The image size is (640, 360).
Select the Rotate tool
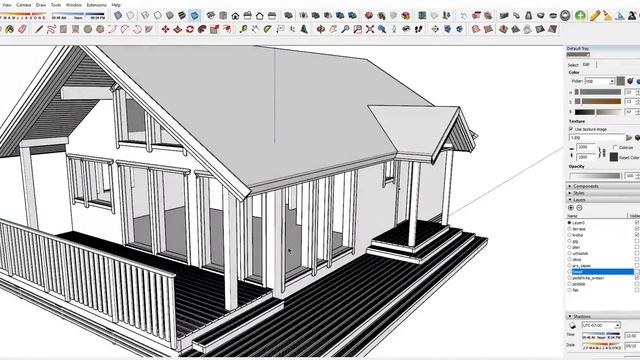pyautogui.click(x=190, y=29)
